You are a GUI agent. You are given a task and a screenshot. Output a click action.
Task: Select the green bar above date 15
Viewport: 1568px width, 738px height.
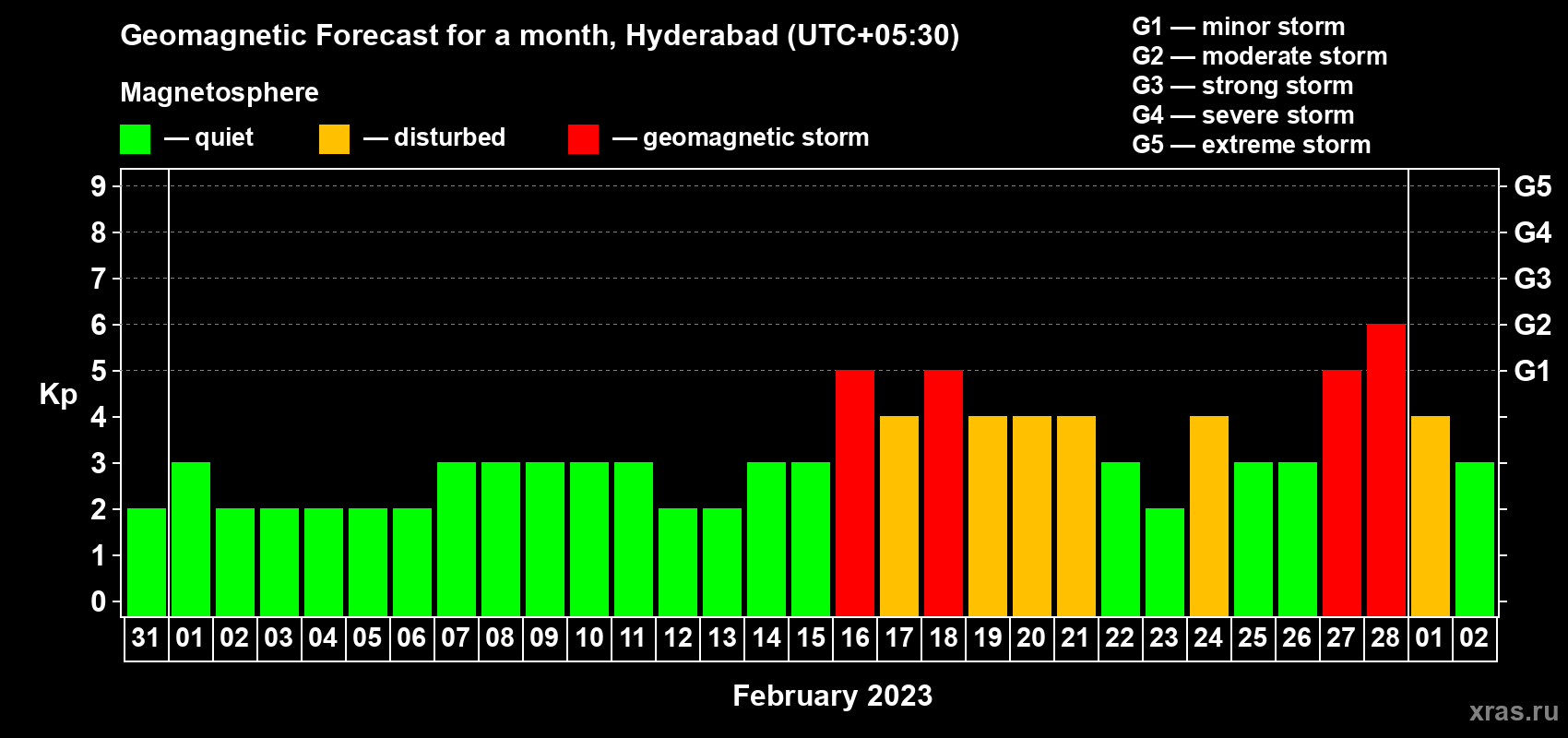pyautogui.click(x=811, y=539)
